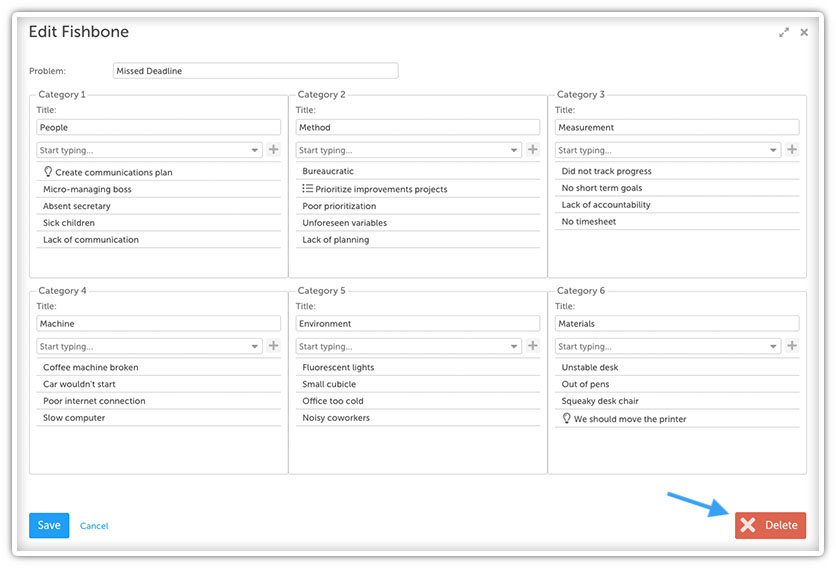Open dropdown arrow in Category 6
This screenshot has width=836, height=568.
[x=773, y=347]
